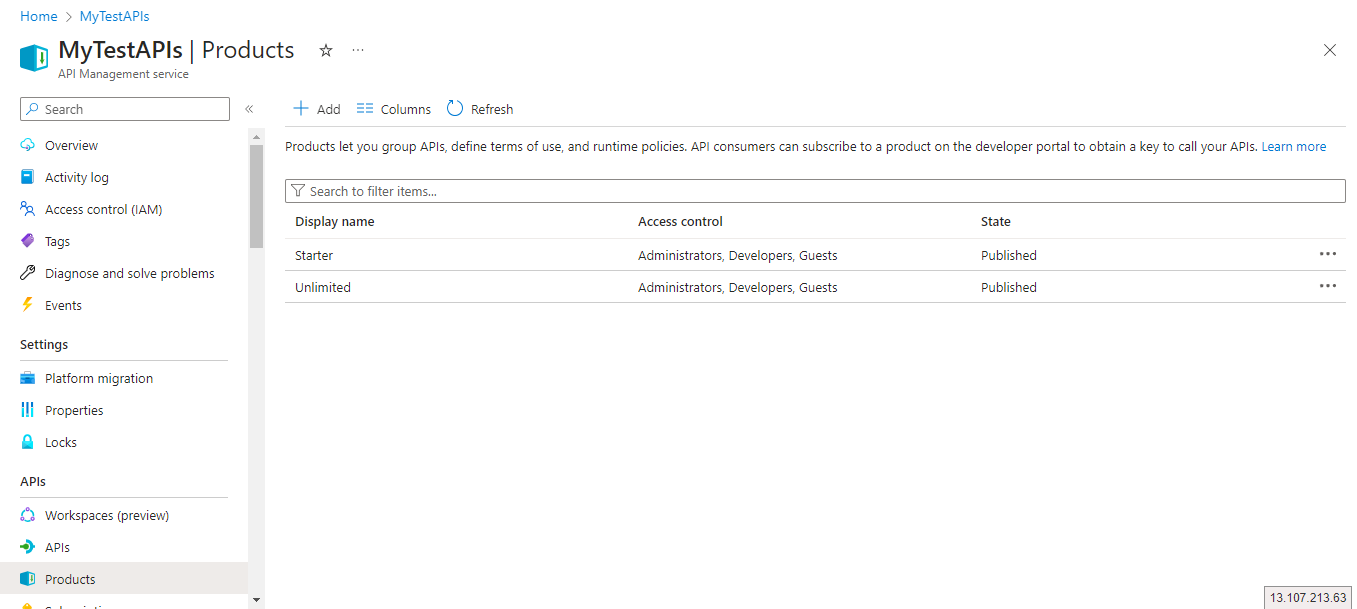Screen dimensions: 1357x609
Task: Refresh the products list
Action: coord(480,109)
